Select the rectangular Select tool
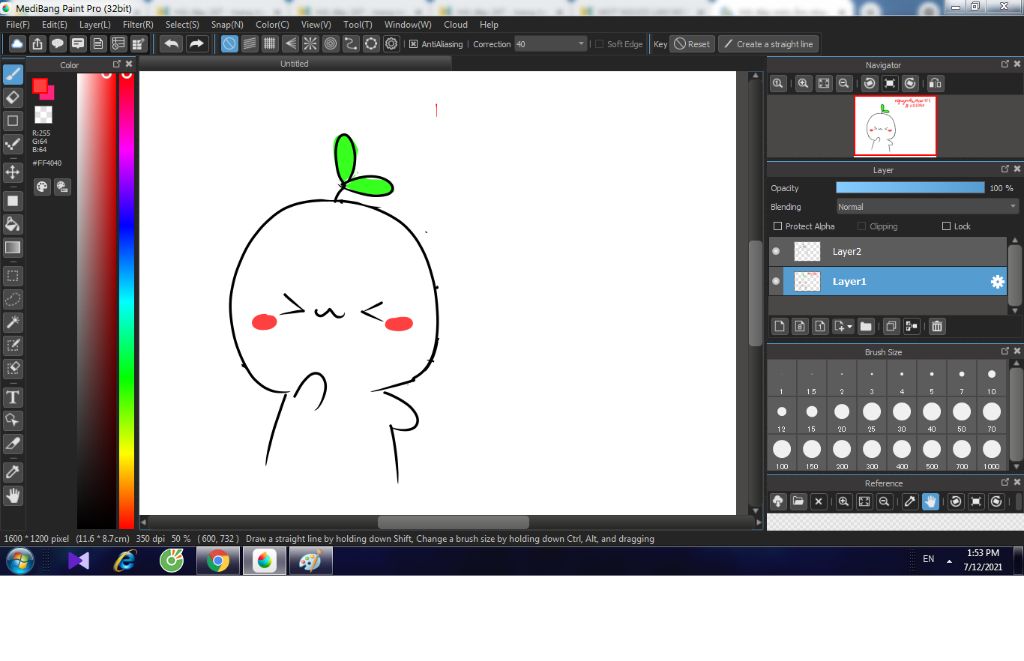The width and height of the screenshot is (1024, 661). pos(12,276)
